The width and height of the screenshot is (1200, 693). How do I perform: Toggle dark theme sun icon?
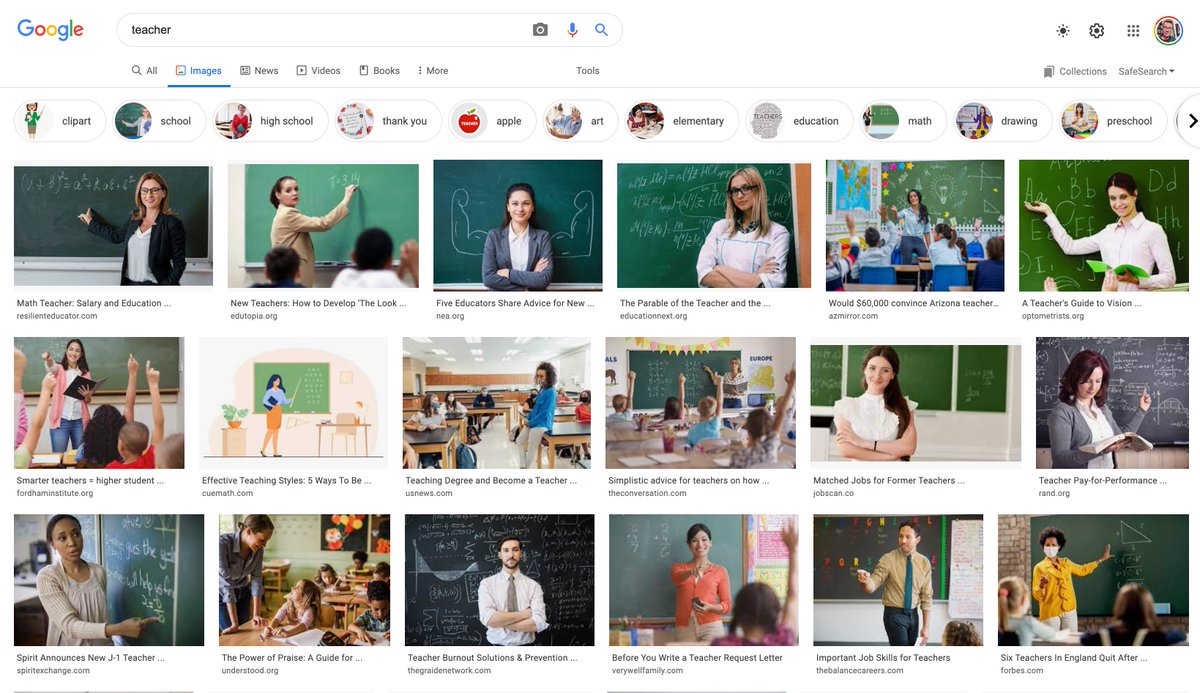pos(1063,31)
